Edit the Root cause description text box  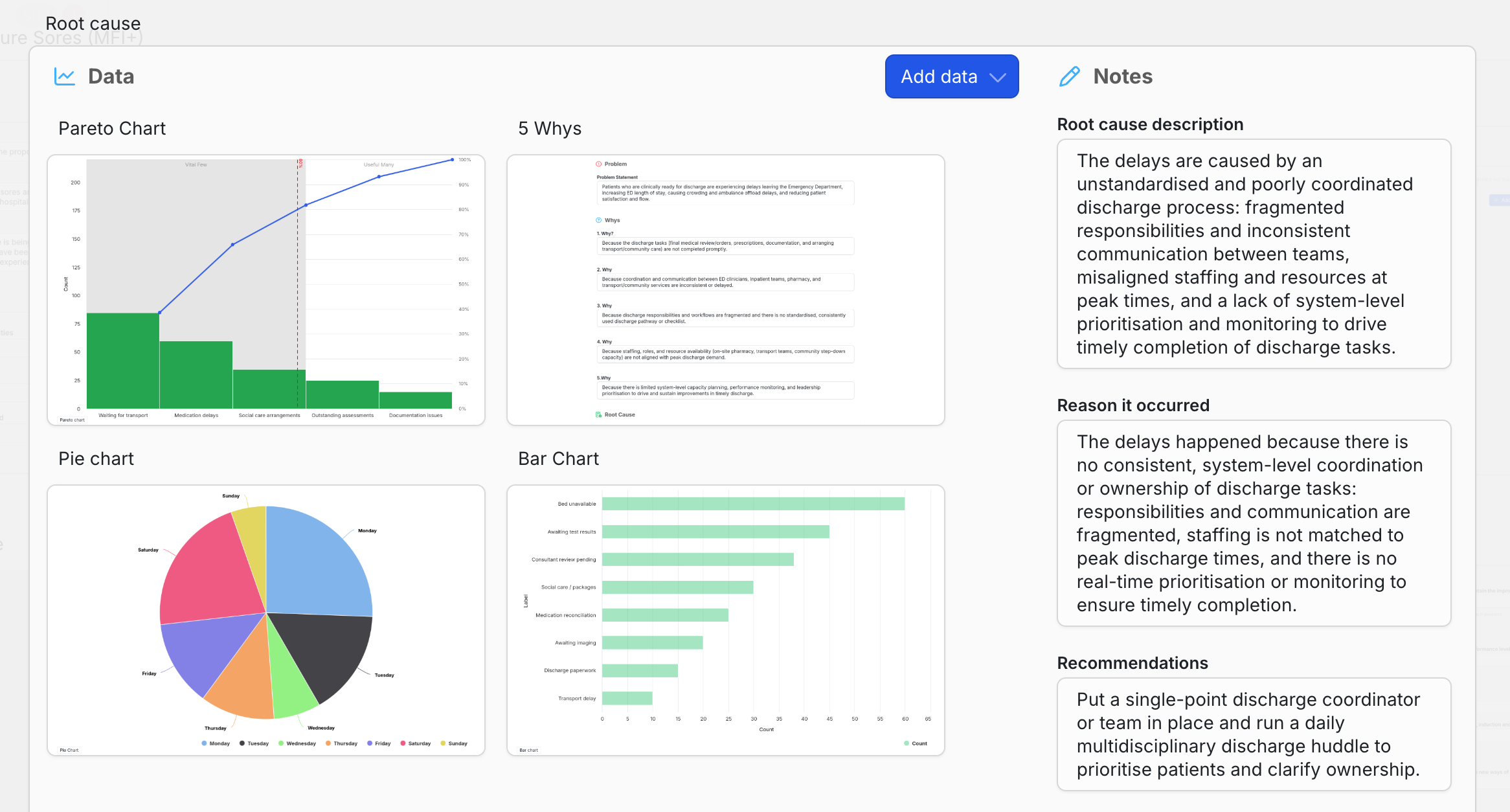[1254, 254]
